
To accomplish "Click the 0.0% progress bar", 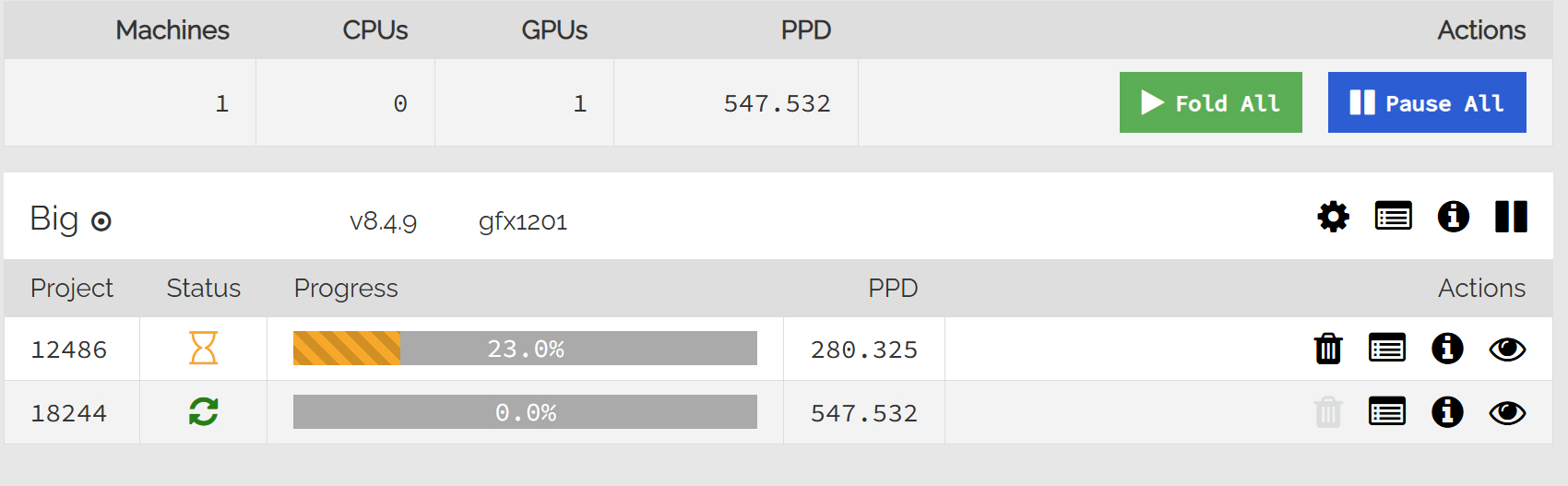I will [x=525, y=412].
